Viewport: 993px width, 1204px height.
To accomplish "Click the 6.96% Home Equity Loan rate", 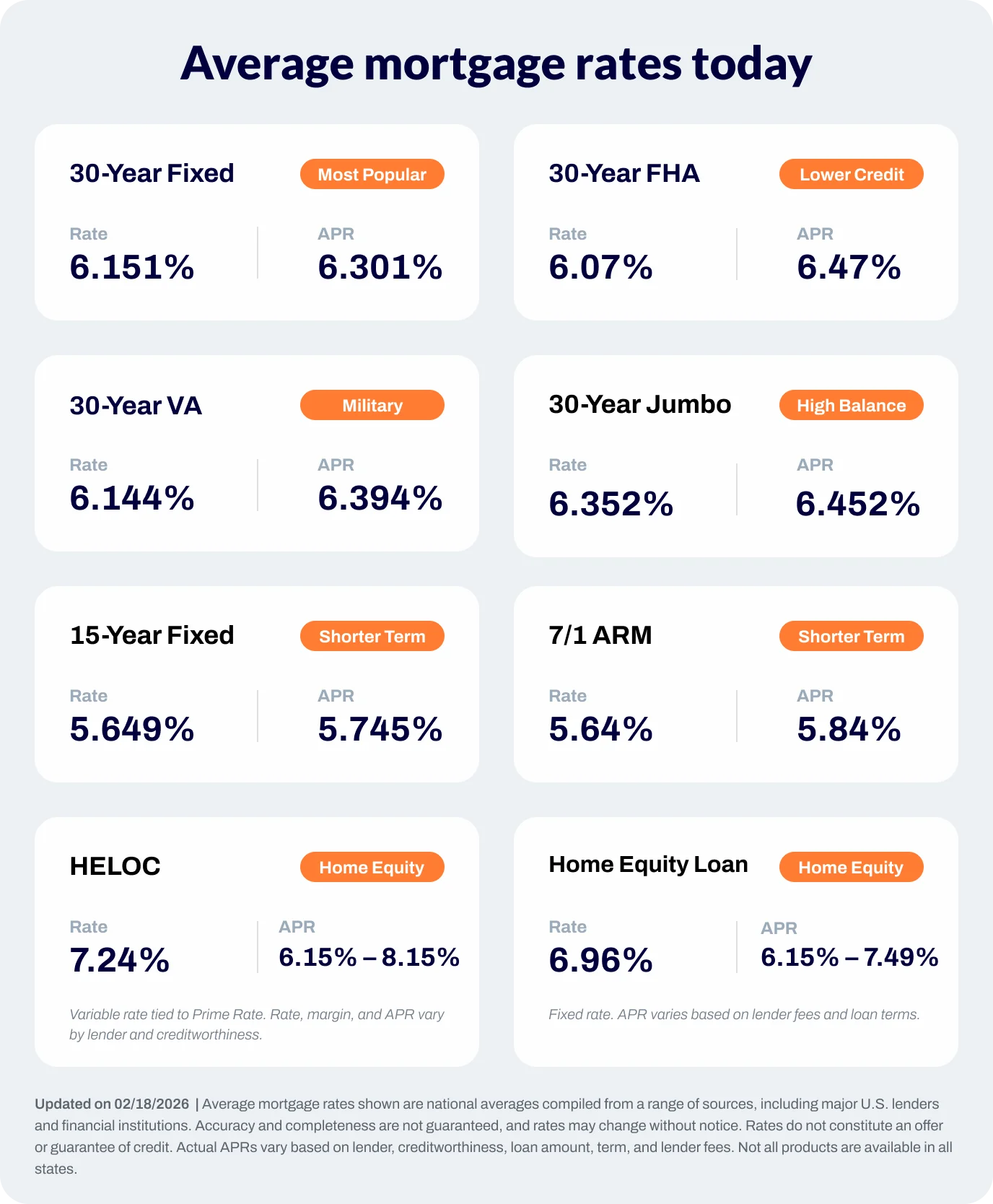I will [600, 960].
